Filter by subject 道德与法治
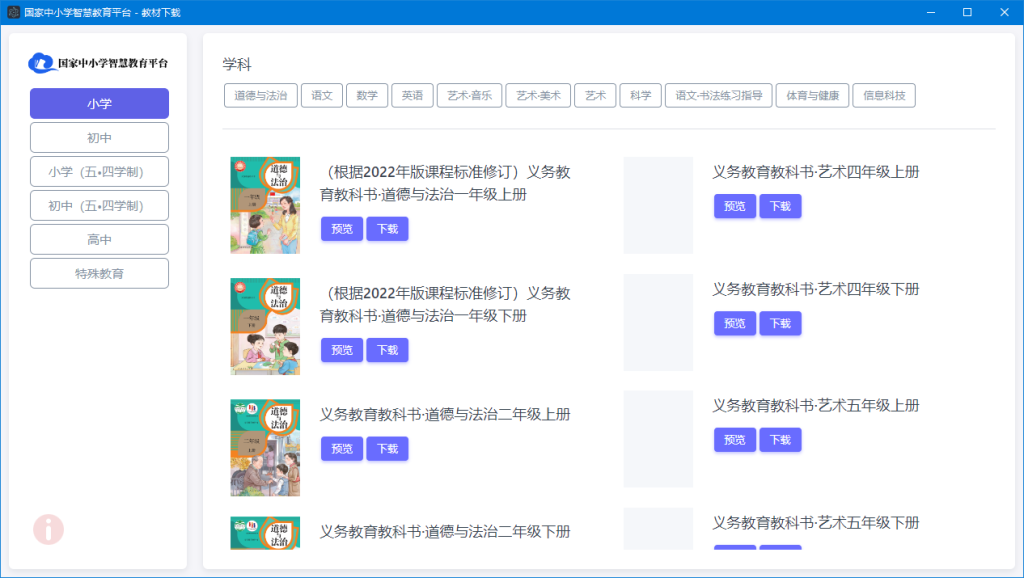Screen dimensions: 1024x578 [261, 95]
